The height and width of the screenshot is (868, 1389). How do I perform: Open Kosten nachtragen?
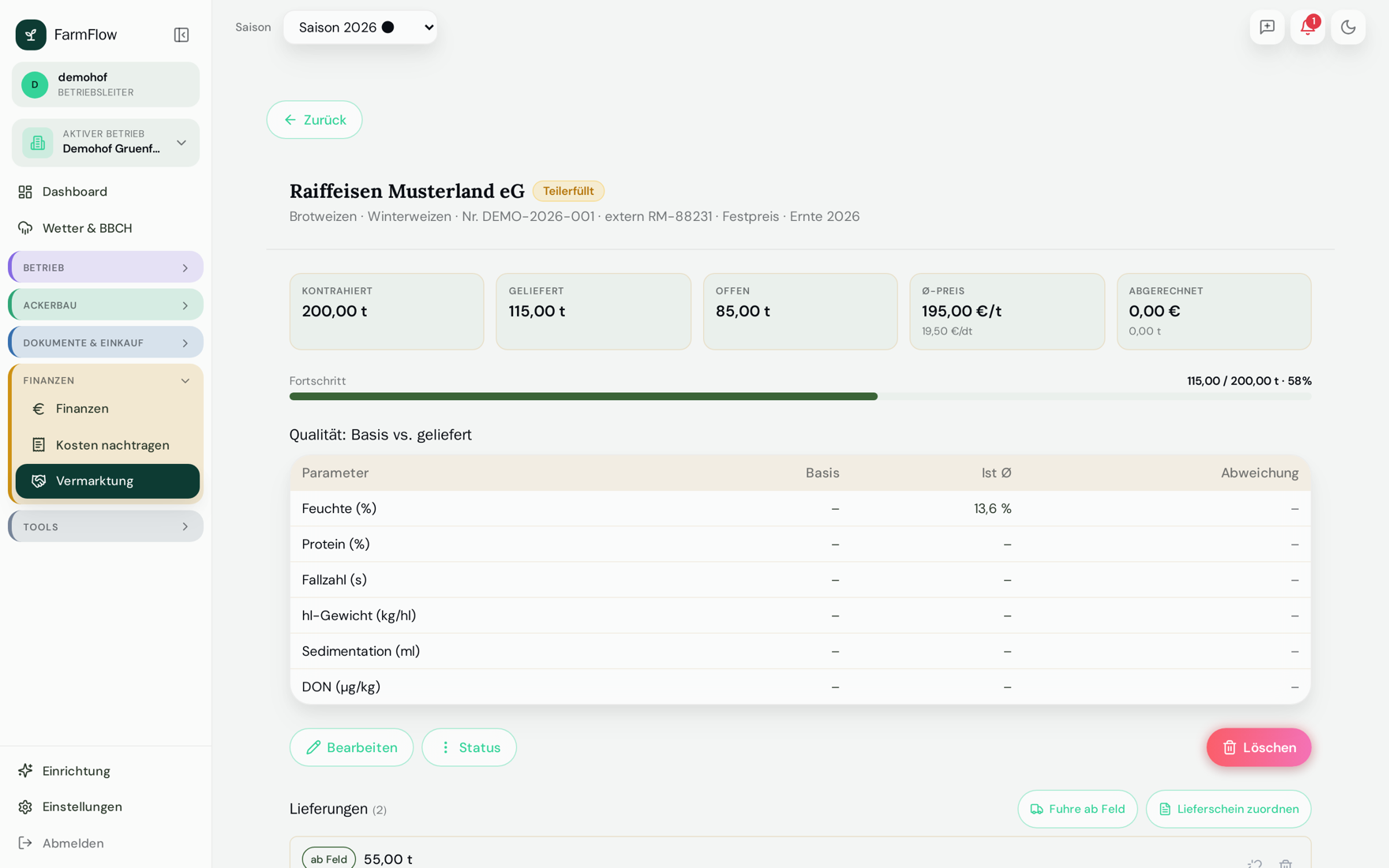click(107, 445)
